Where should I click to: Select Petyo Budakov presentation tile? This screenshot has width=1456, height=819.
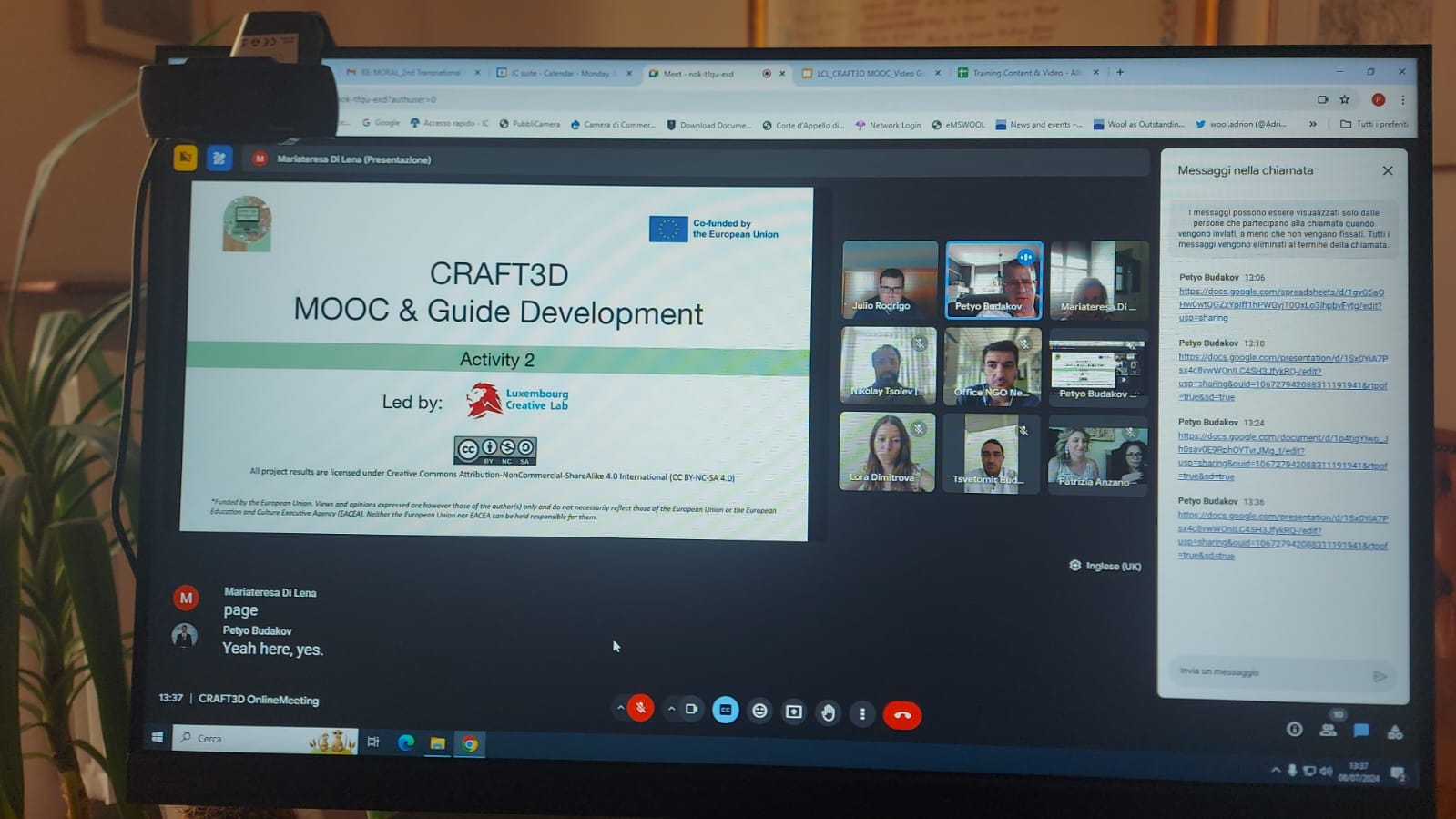pyautogui.click(x=1097, y=367)
